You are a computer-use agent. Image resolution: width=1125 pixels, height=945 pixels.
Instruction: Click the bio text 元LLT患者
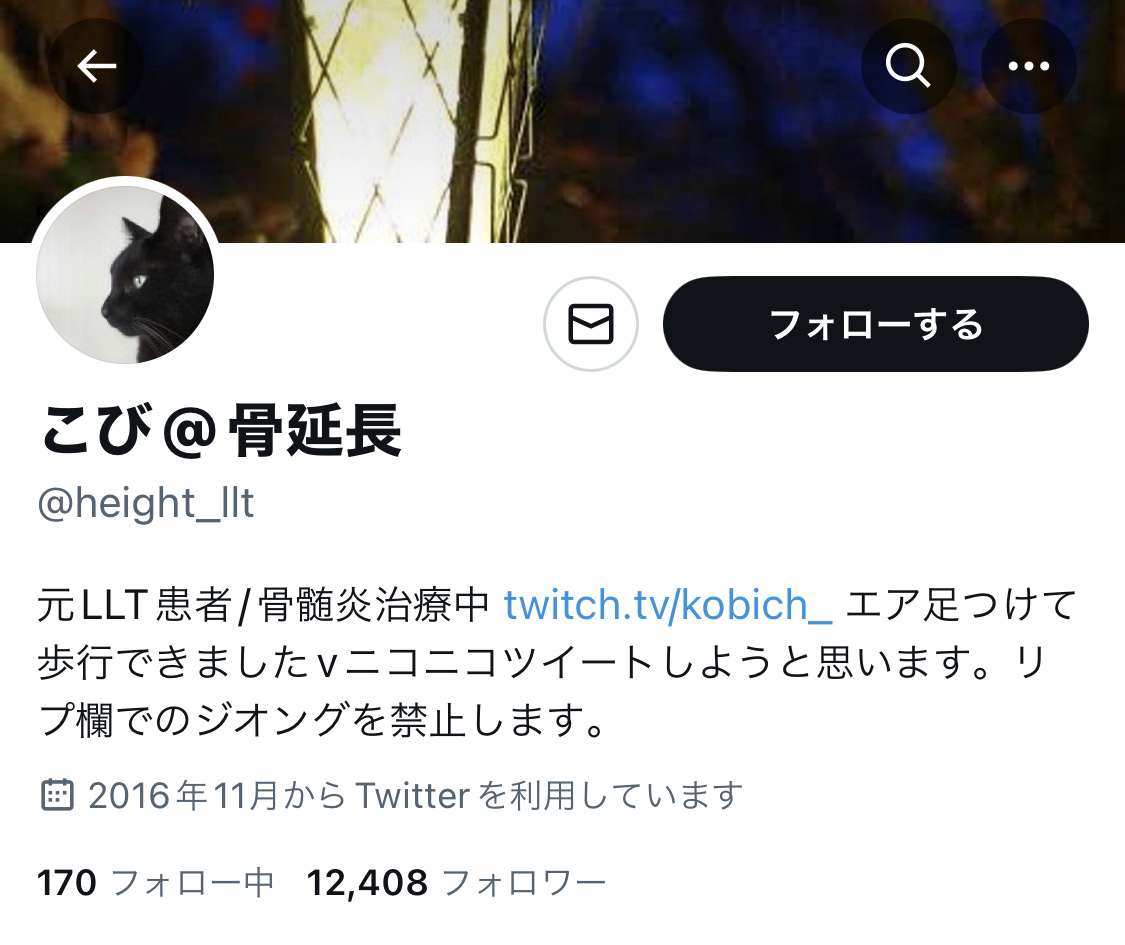pos(134,604)
